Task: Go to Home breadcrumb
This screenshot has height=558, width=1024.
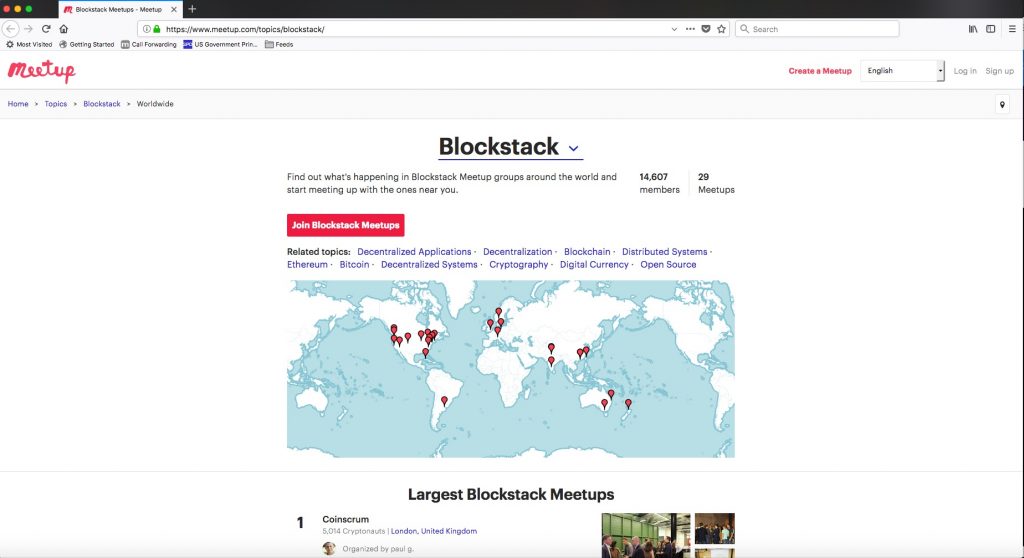Action: pos(18,104)
